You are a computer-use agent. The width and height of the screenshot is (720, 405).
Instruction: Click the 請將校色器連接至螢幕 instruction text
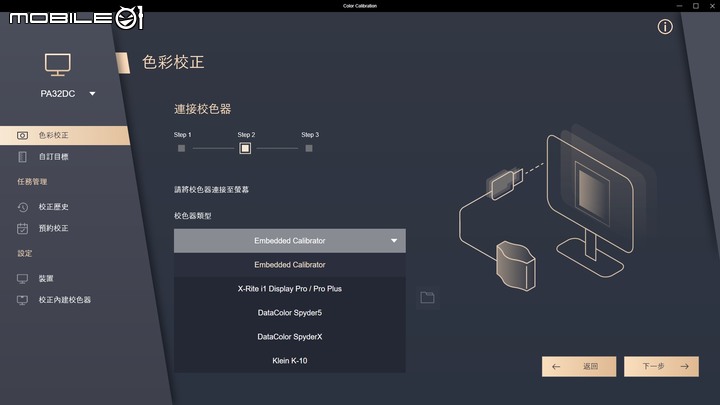tap(211, 190)
